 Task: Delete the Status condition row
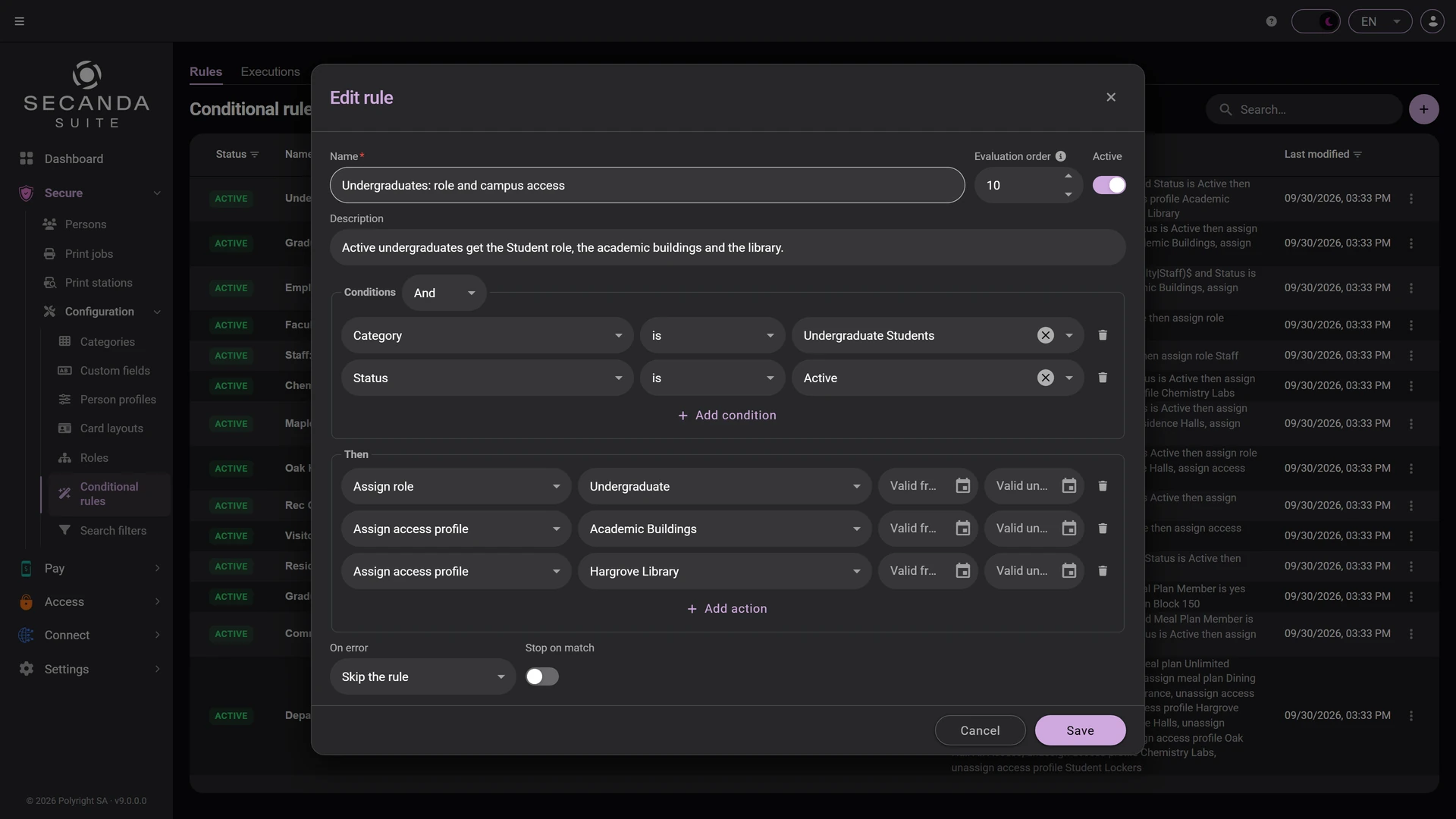(x=1103, y=378)
